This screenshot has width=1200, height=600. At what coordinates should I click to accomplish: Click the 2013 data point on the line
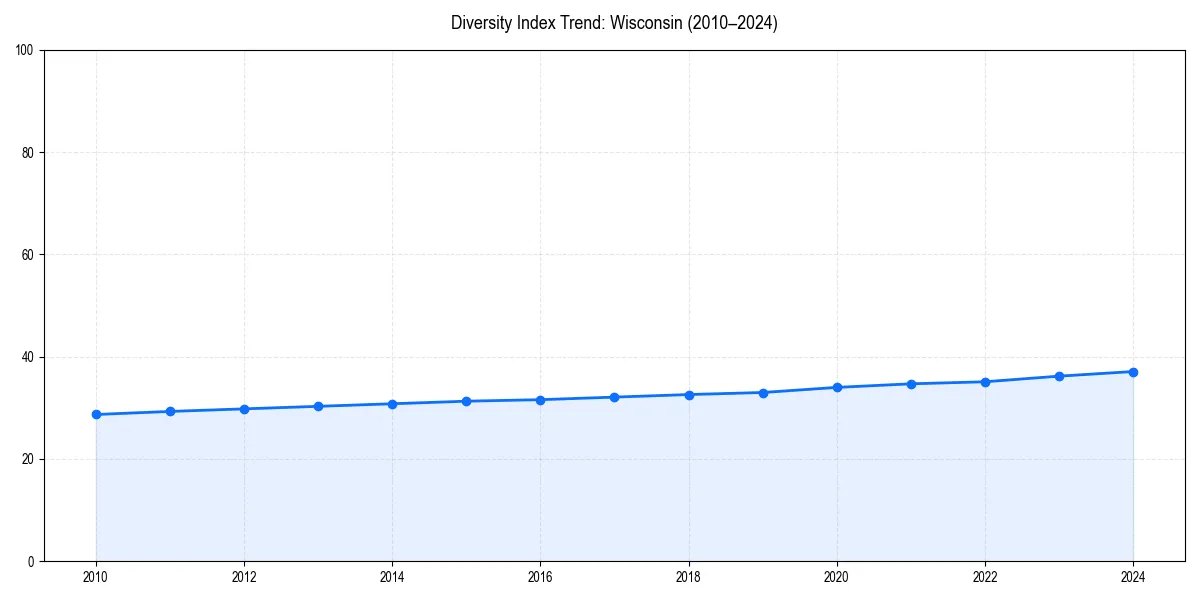318,406
